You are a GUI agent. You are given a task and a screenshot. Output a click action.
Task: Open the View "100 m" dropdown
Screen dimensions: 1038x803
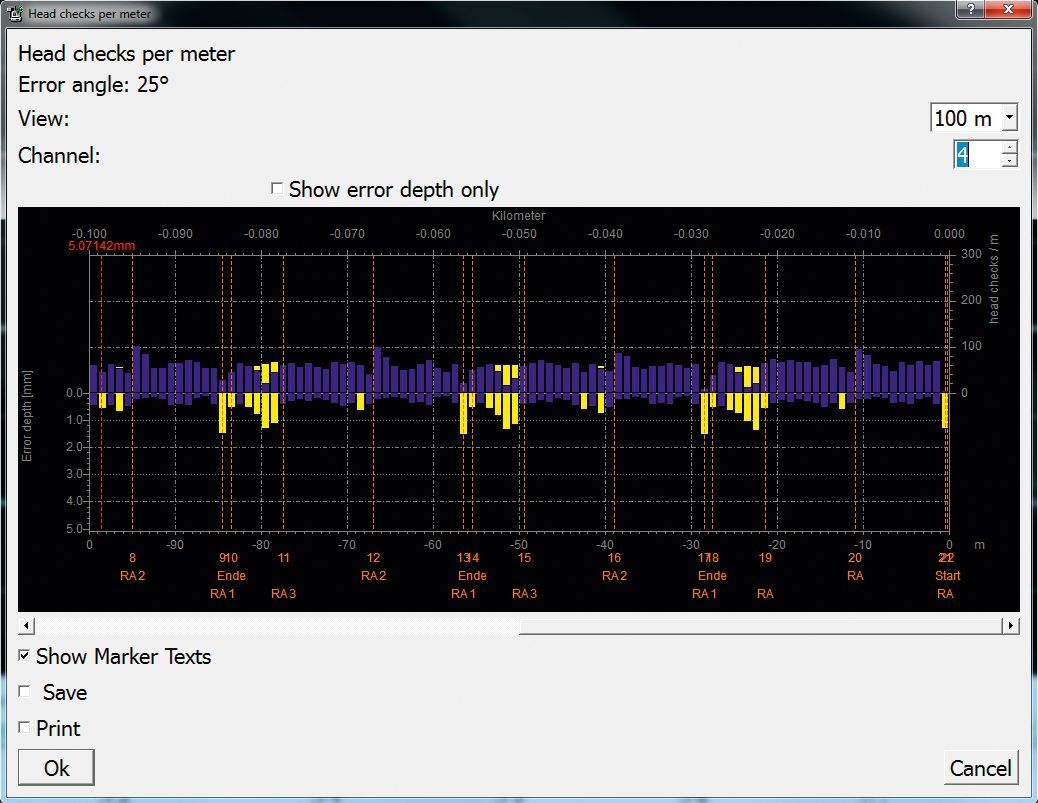1010,118
